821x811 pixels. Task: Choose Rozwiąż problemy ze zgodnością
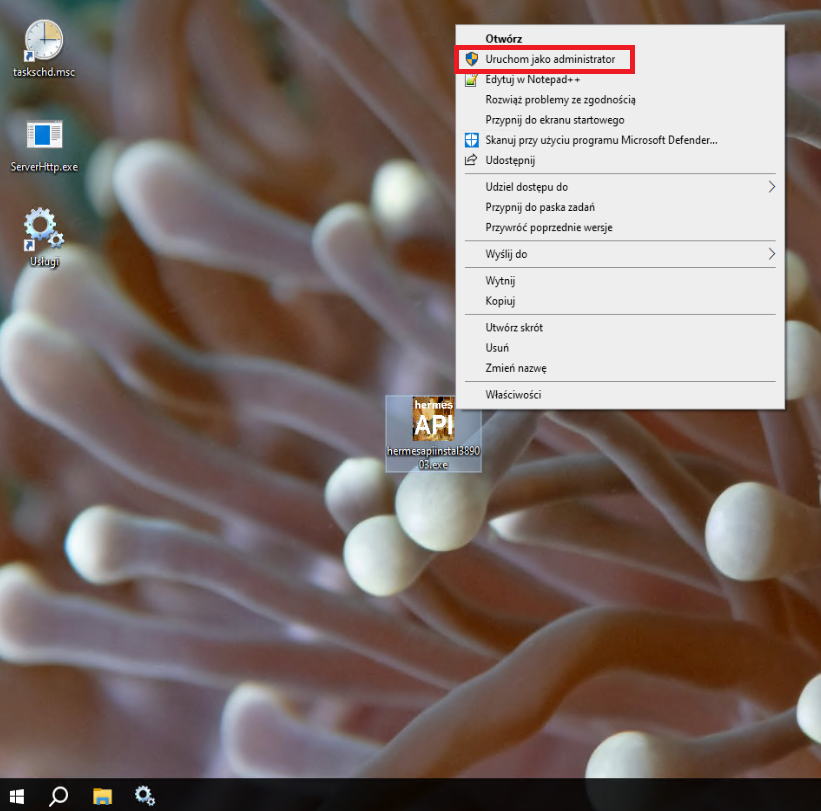pos(560,100)
